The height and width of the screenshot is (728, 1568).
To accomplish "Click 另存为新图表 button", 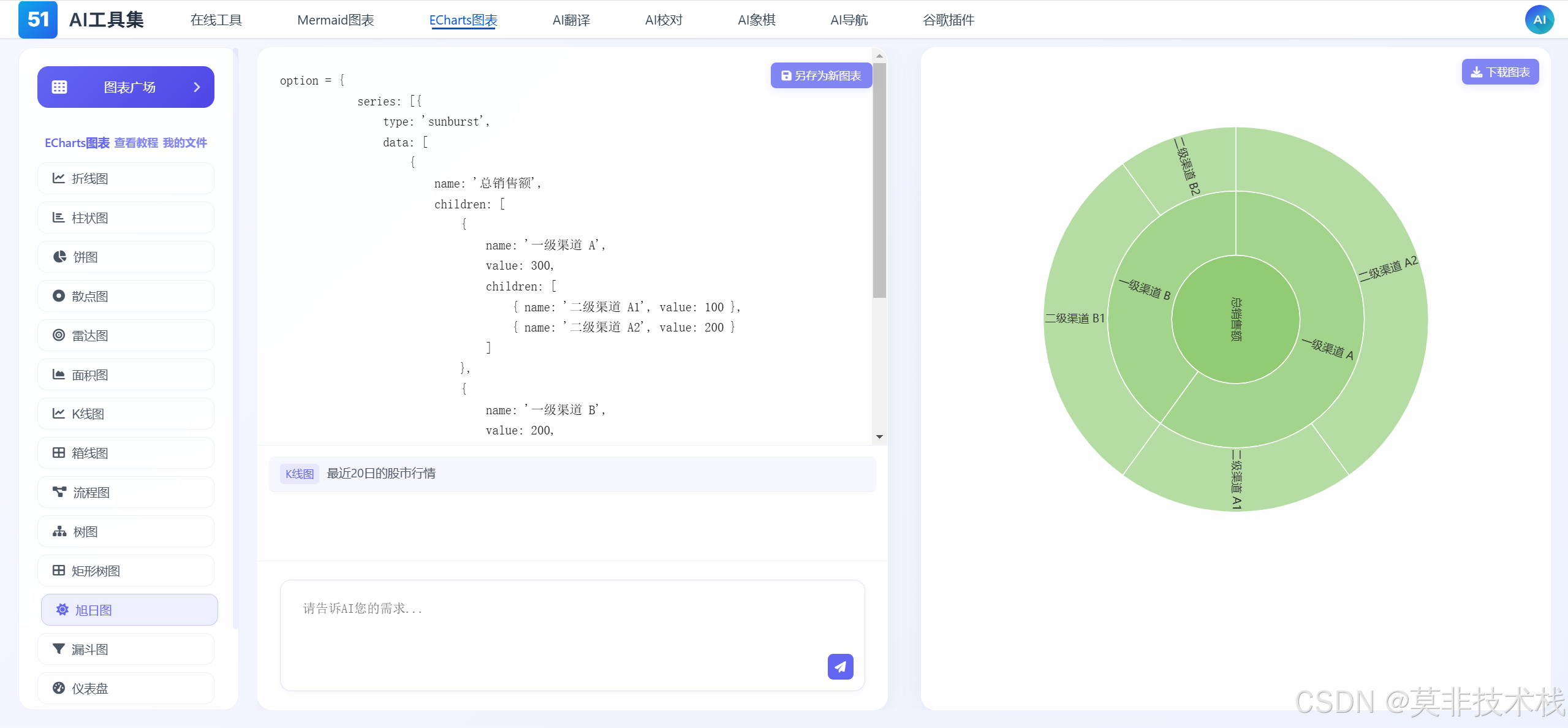I will [x=821, y=75].
